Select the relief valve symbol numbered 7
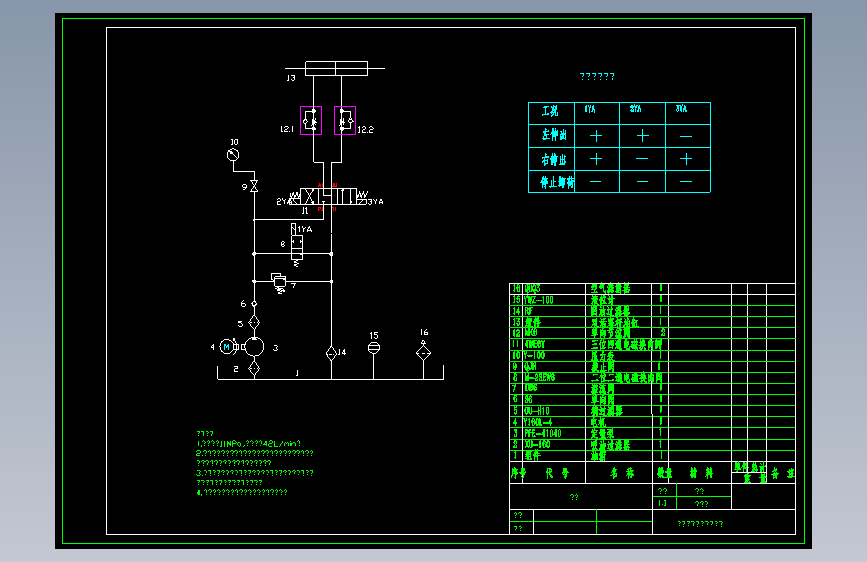The image size is (867, 562). (279, 283)
